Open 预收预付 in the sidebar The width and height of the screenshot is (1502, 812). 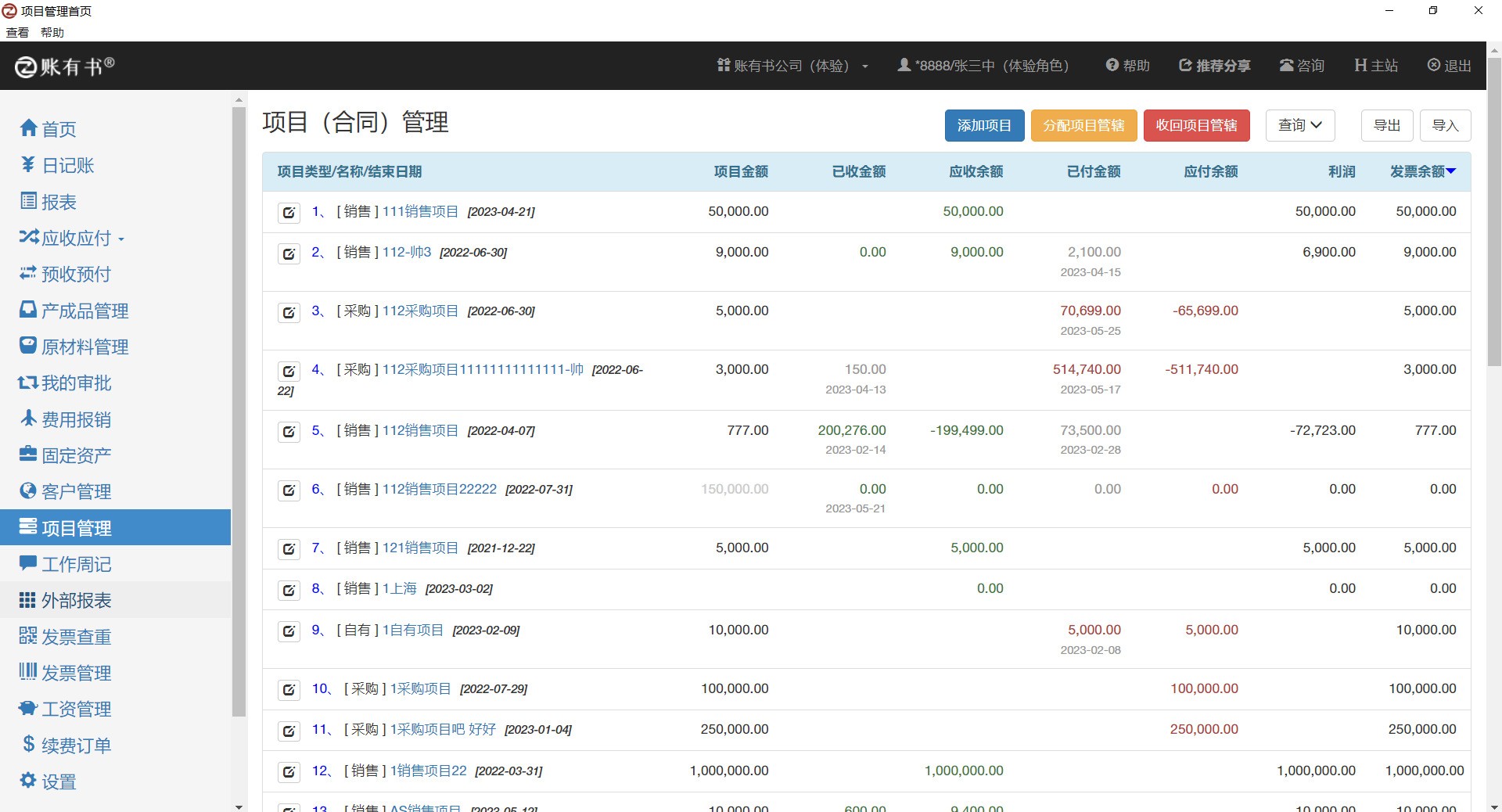coord(66,274)
